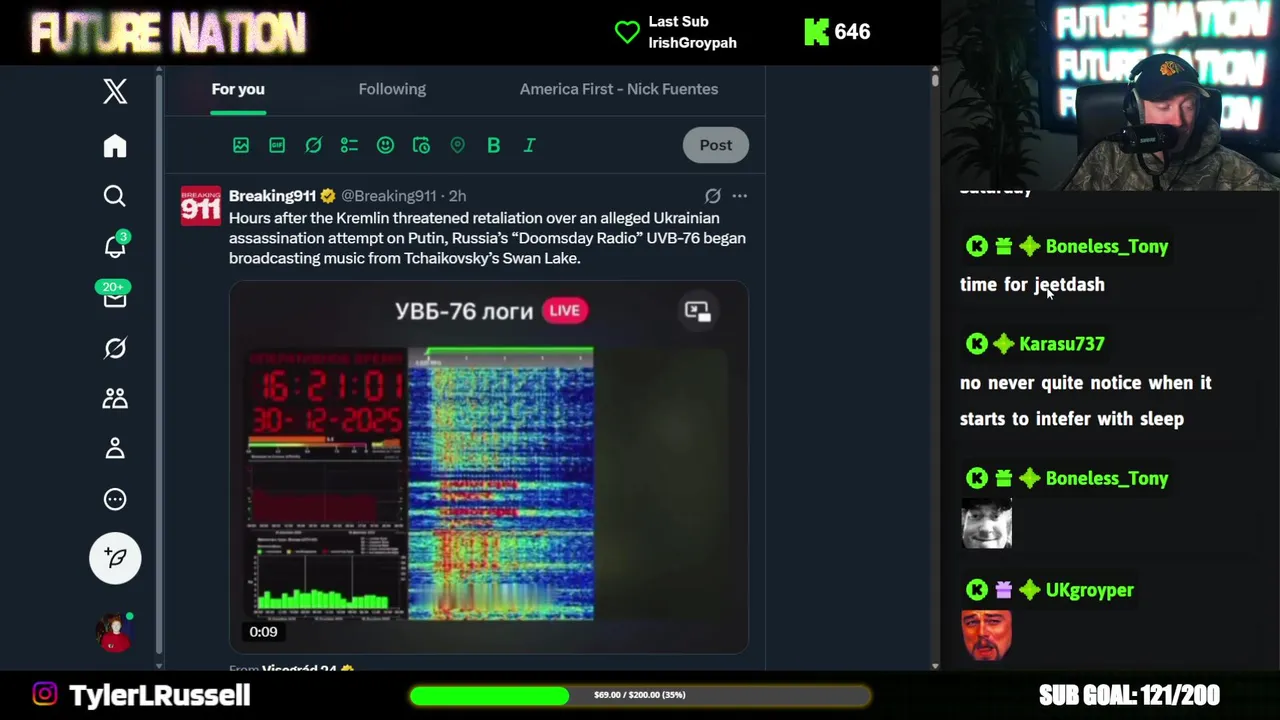The image size is (1280, 720).
Task: Open the Grok icon in sidebar
Action: pos(115,348)
